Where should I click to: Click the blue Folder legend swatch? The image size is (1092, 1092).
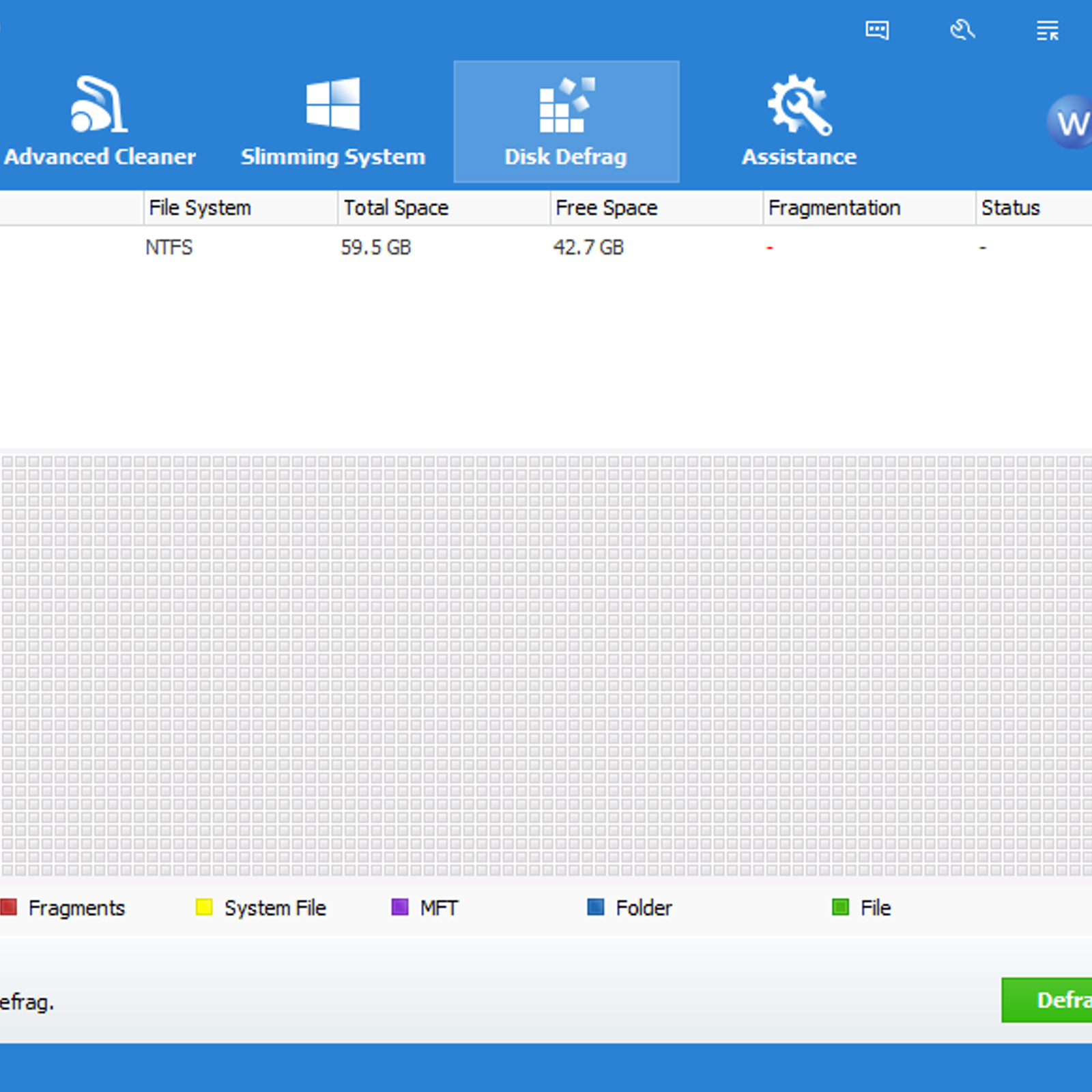(596, 907)
